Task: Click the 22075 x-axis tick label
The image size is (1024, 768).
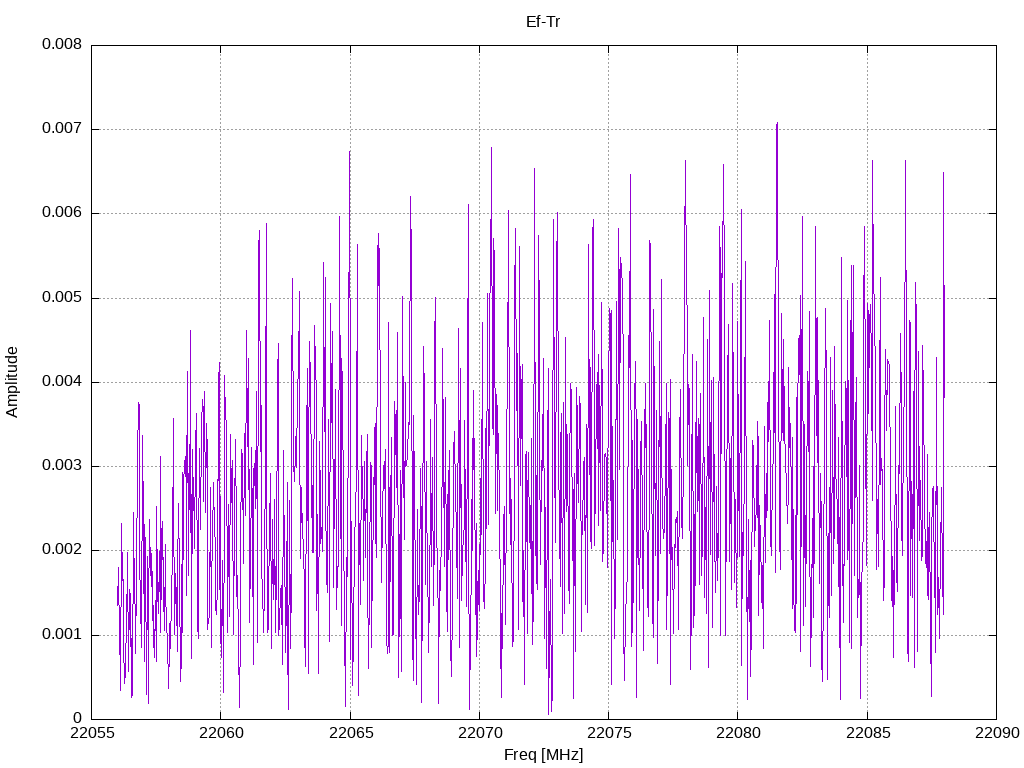Action: [609, 733]
